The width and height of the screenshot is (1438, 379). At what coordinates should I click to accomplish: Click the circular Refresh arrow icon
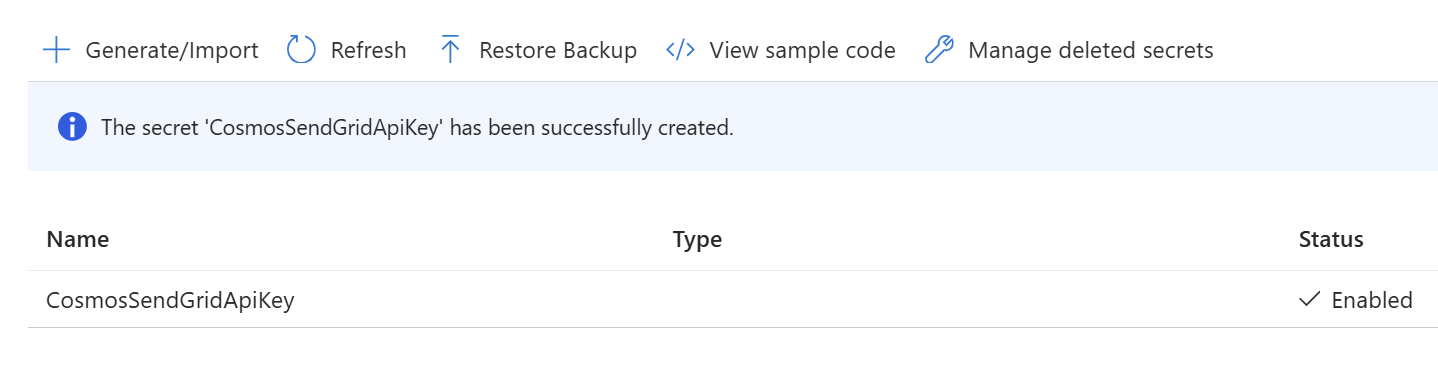click(301, 50)
